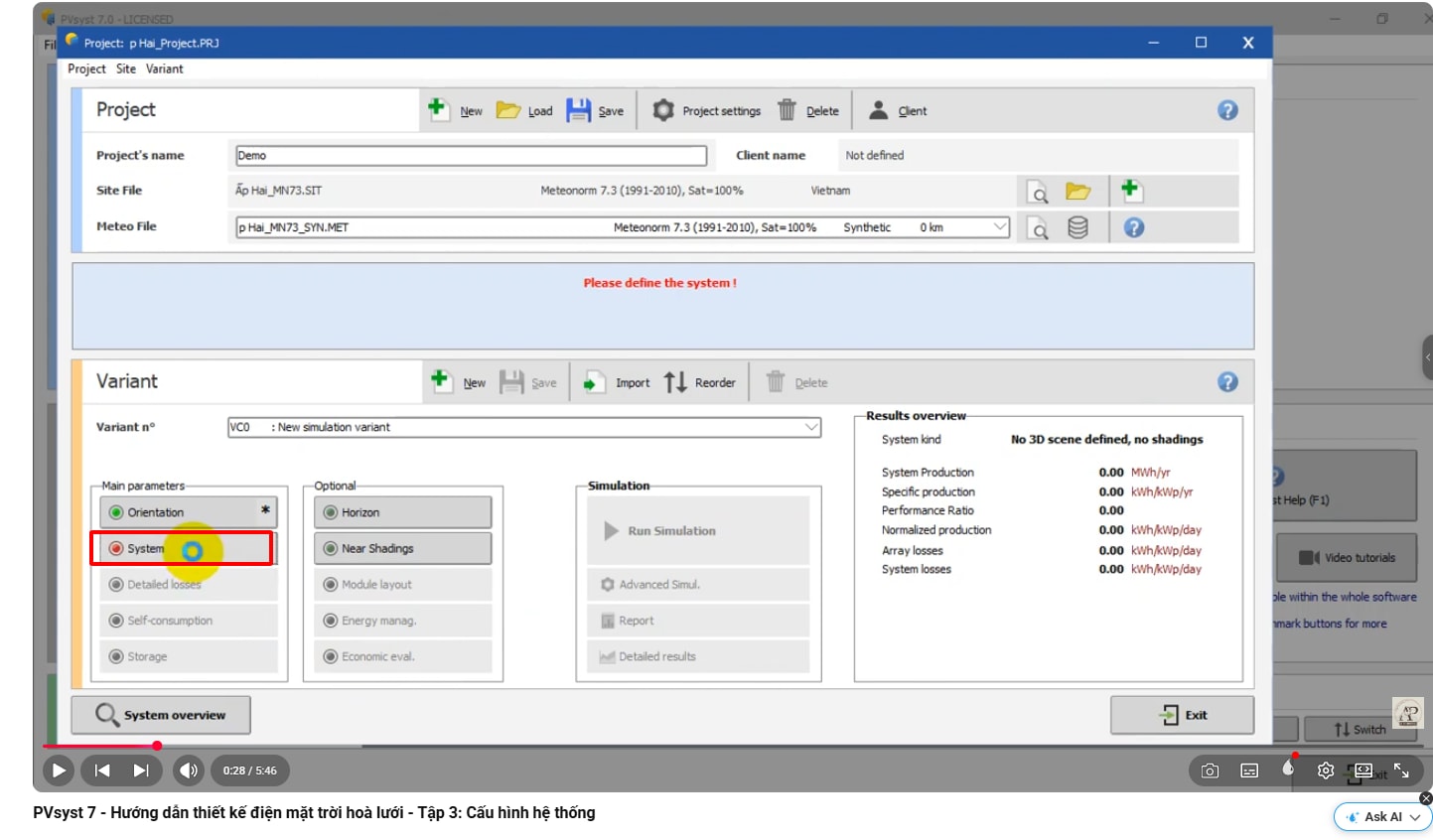Create a New variant

pyautogui.click(x=459, y=382)
